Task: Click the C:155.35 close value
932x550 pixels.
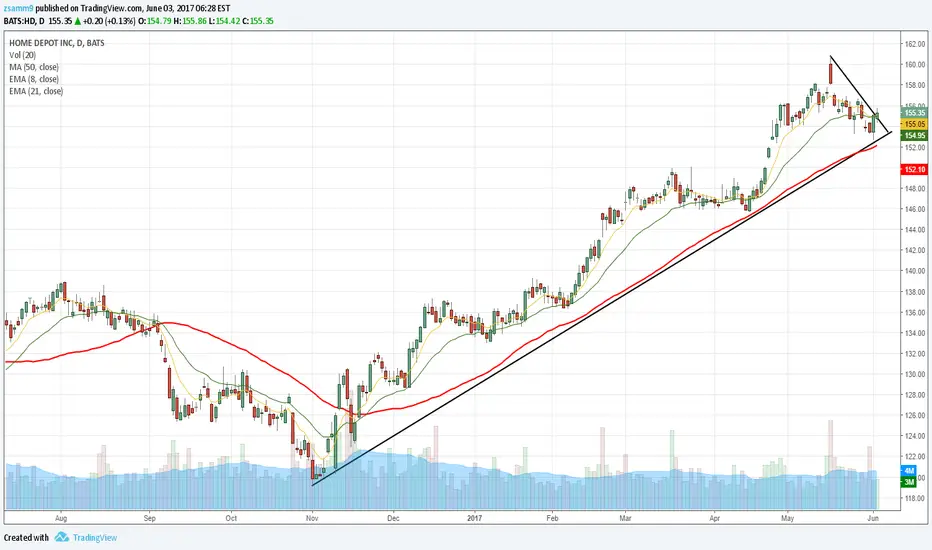Action: [x=258, y=21]
